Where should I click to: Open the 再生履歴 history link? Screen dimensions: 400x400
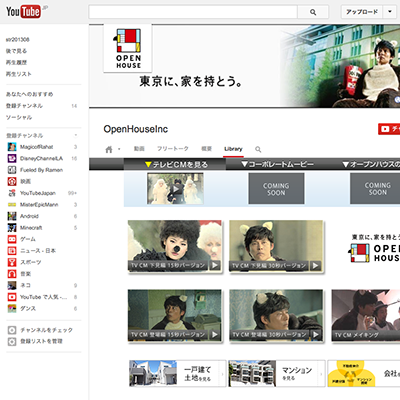[16, 62]
